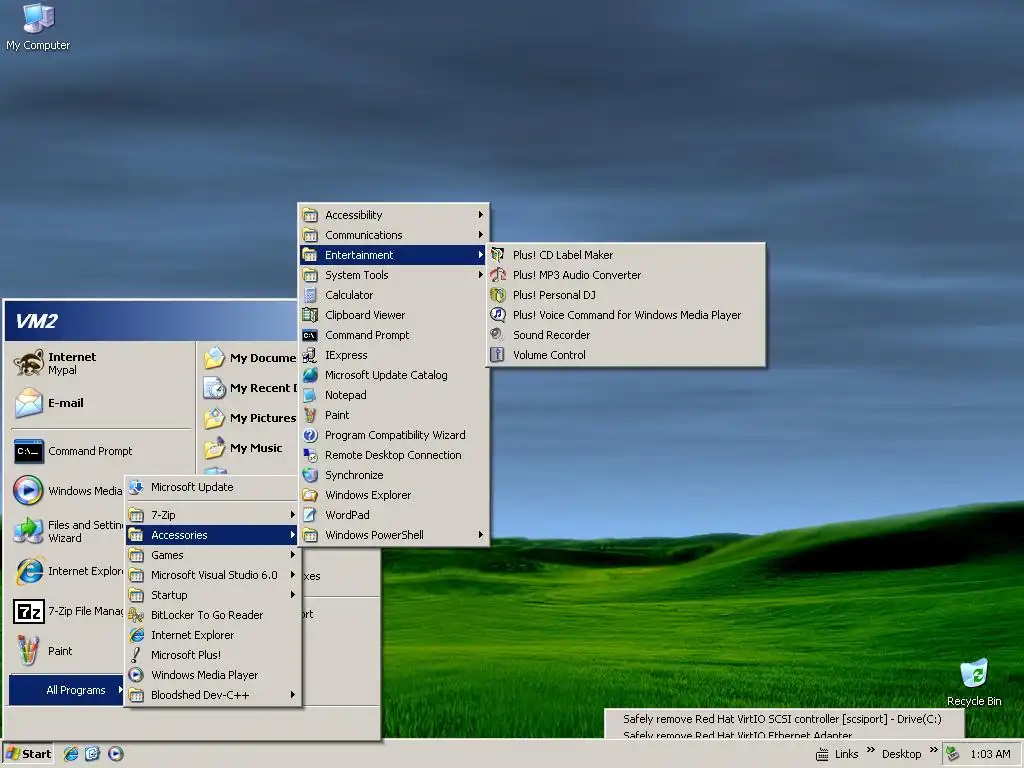Click the All Programs button
Viewport: 1024px width, 768px height.
coord(66,690)
